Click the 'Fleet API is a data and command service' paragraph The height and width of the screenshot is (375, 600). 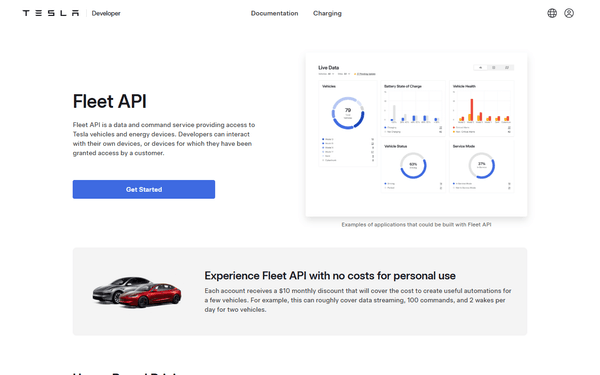164,139
